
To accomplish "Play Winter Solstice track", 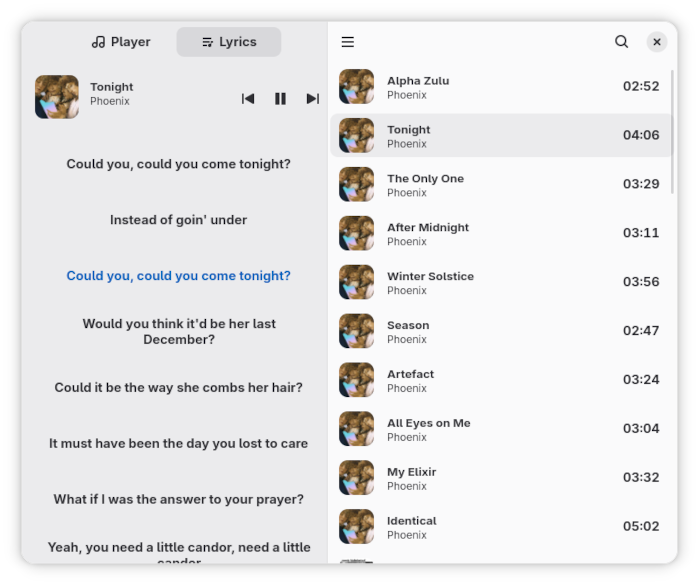I will pos(501,282).
